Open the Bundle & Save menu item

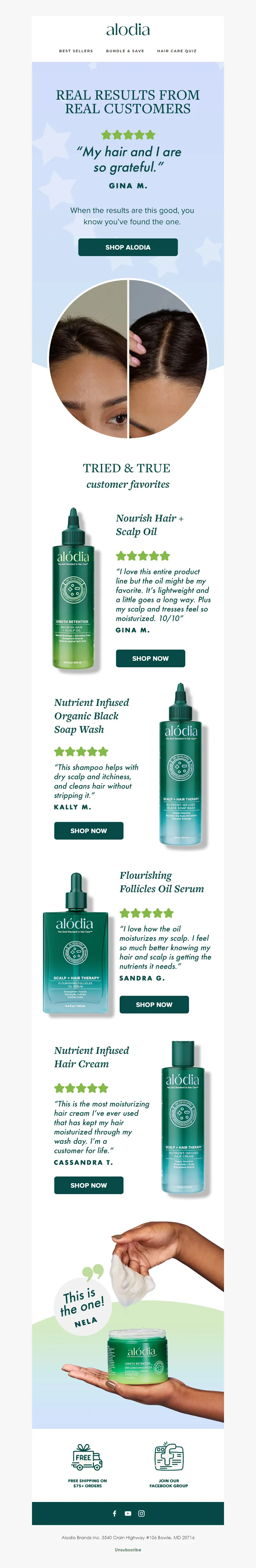[x=125, y=51]
